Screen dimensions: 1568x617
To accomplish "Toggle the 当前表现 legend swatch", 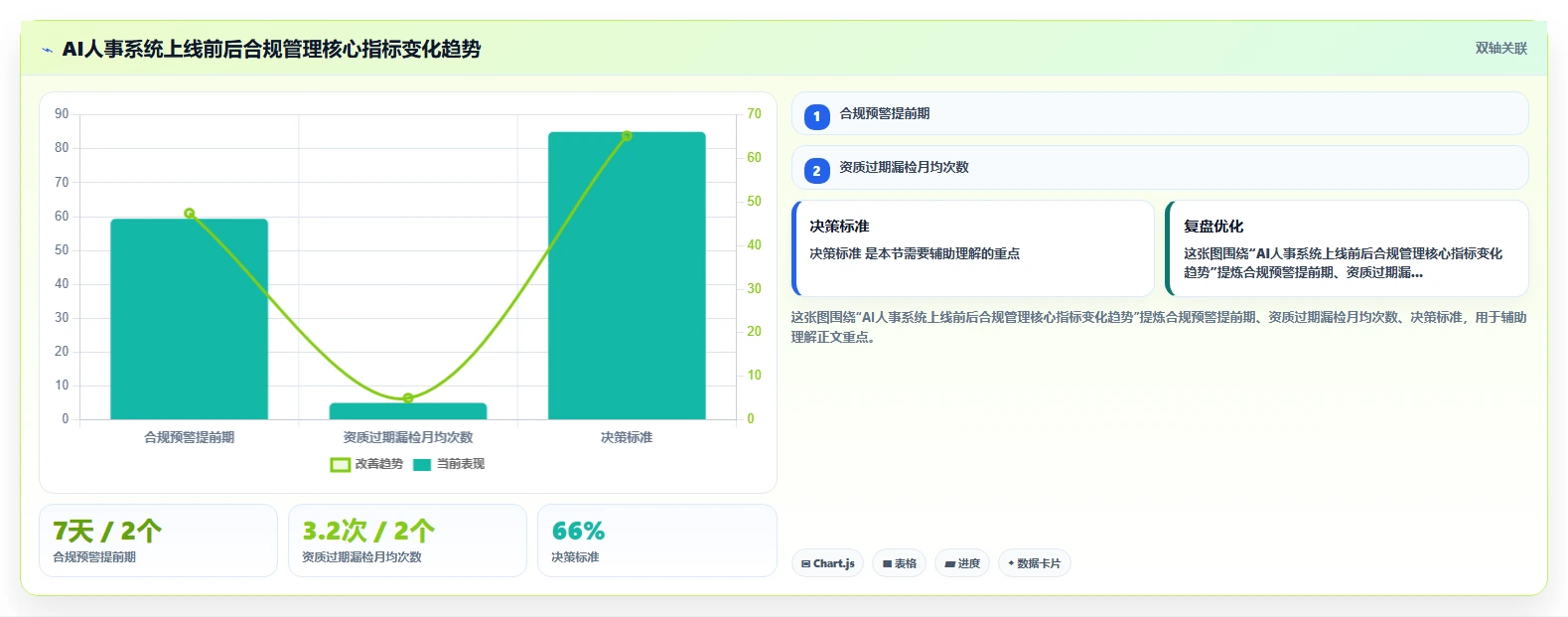I will pos(422,465).
